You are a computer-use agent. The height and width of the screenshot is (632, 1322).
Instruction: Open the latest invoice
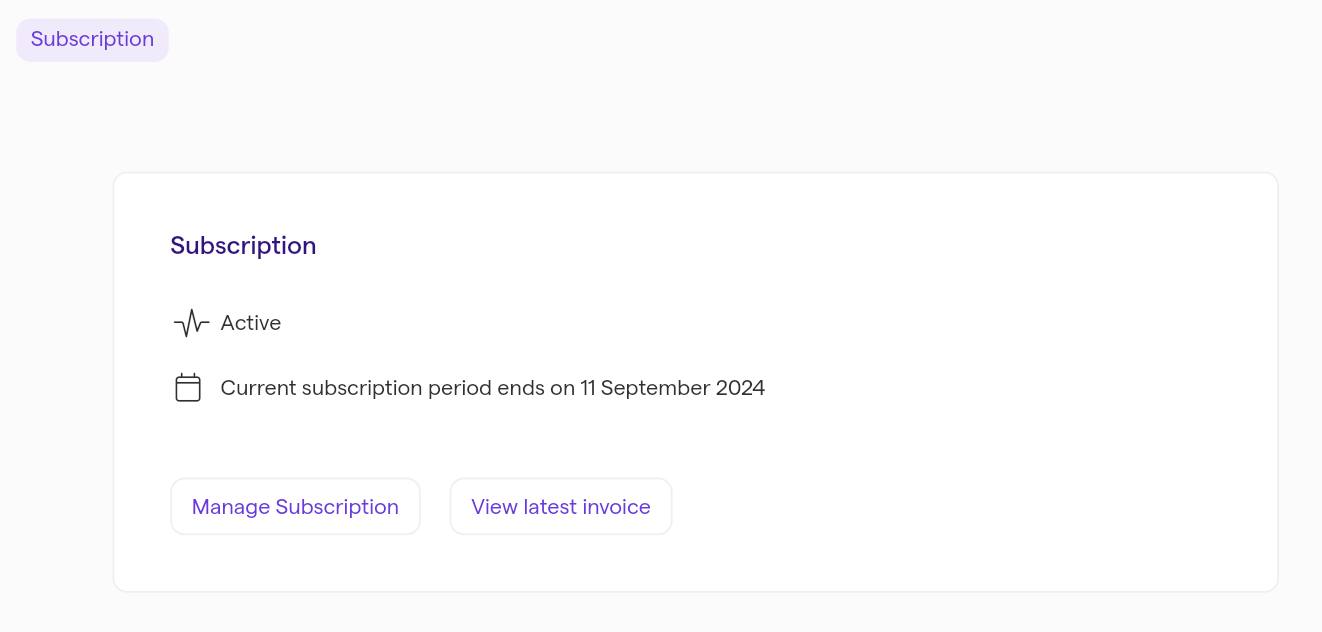click(x=561, y=506)
